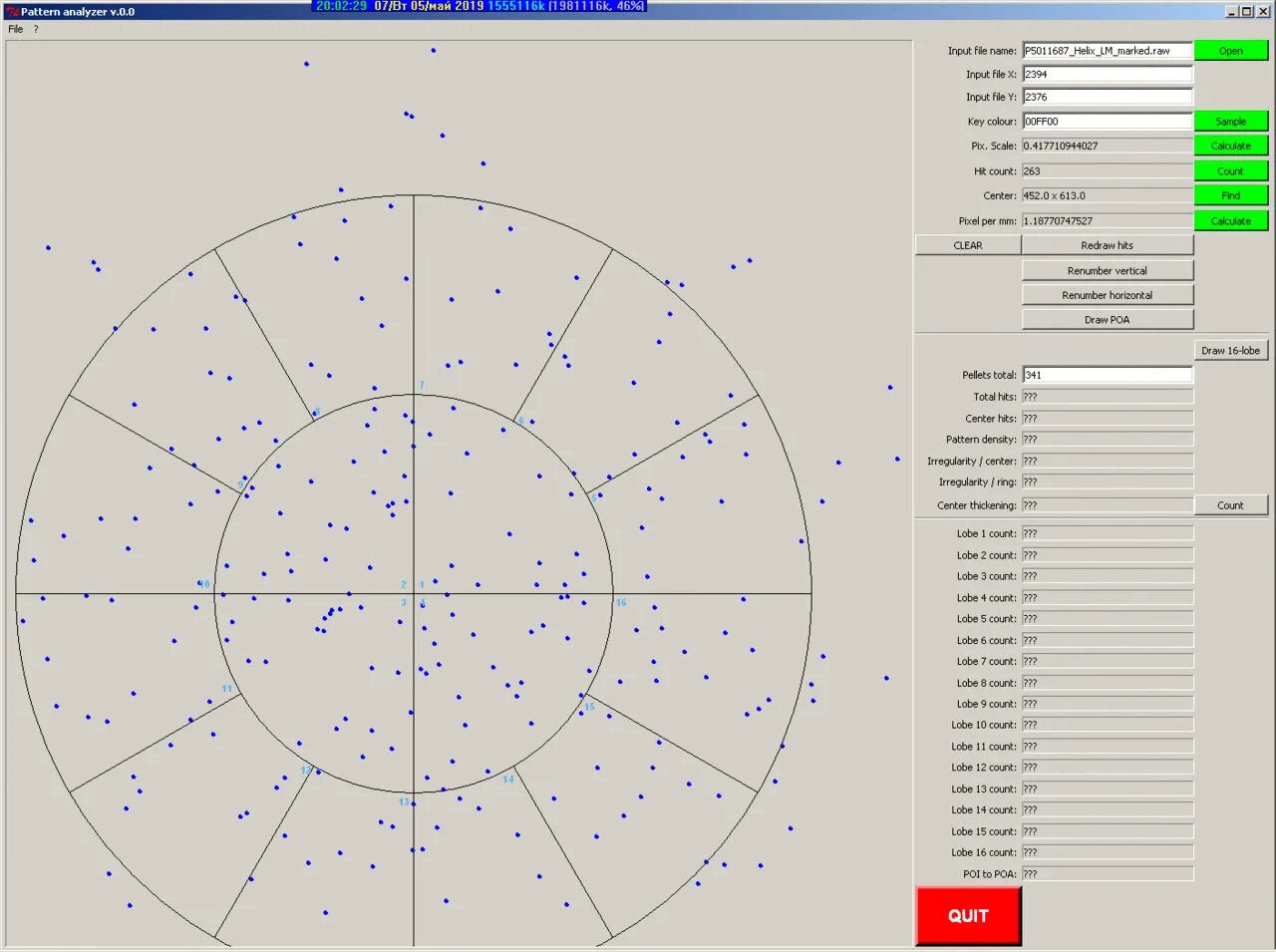1276x952 pixels.
Task: Click the Pixel per mm value
Action: [1108, 221]
